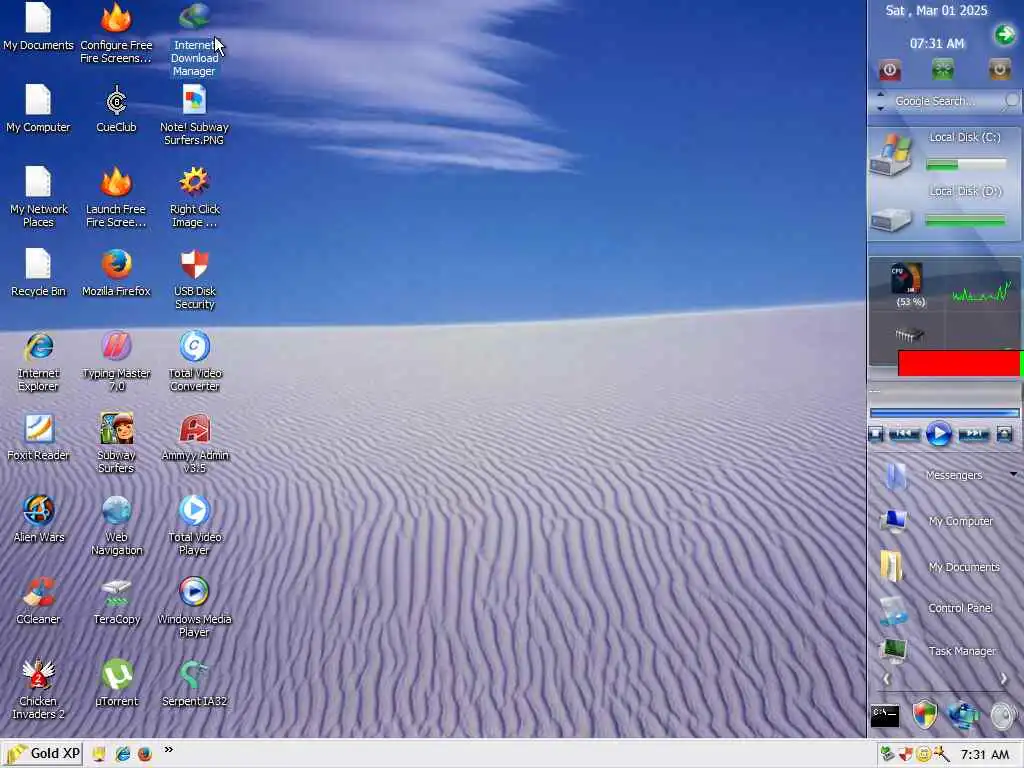The width and height of the screenshot is (1024, 768).
Task: Expand the Messengers sidebar dropdown arrow
Action: pyautogui.click(x=1014, y=474)
